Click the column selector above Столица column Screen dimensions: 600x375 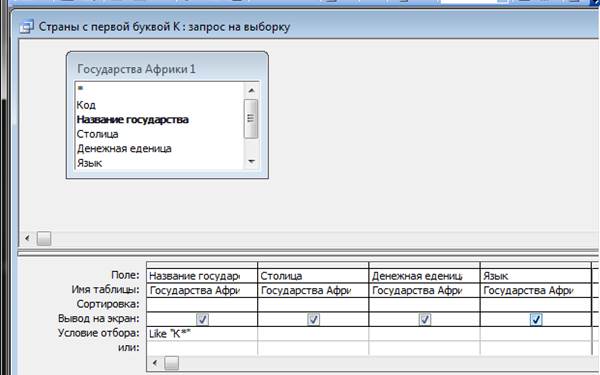point(313,265)
